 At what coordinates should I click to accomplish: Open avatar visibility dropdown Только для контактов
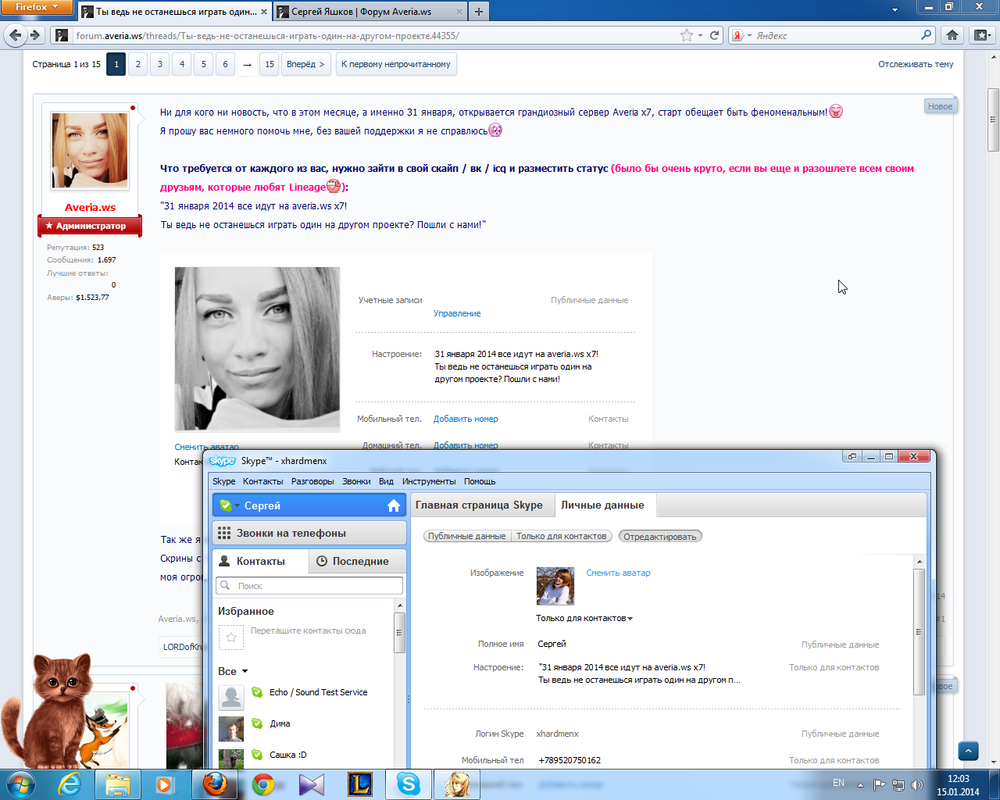(584, 618)
